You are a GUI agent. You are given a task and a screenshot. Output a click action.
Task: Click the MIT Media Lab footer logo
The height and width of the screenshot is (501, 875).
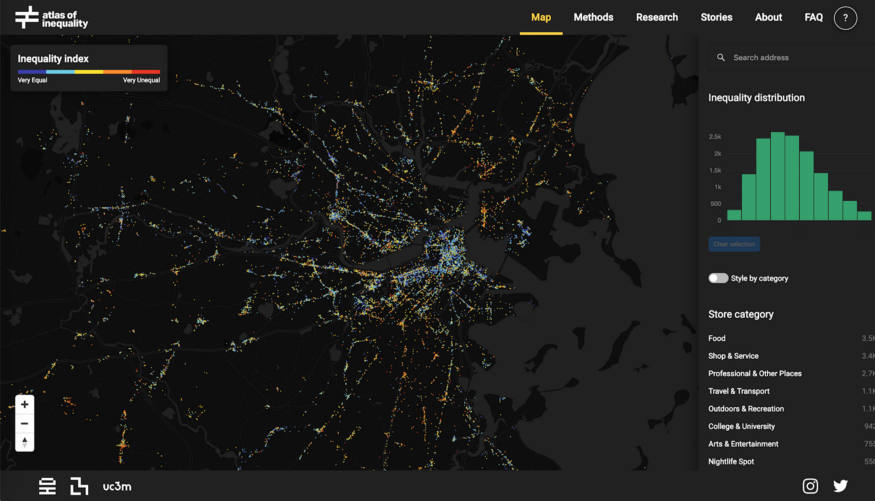[x=79, y=487]
